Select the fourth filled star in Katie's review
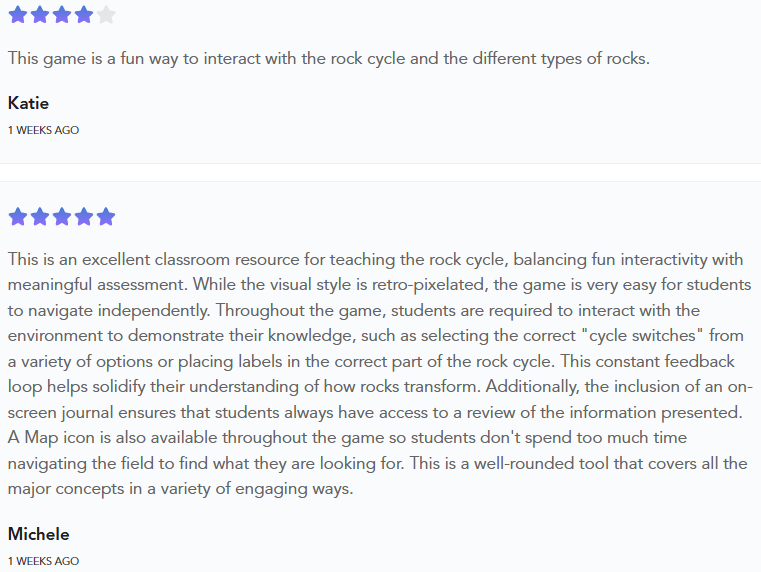The height and width of the screenshot is (572, 761). click(84, 15)
